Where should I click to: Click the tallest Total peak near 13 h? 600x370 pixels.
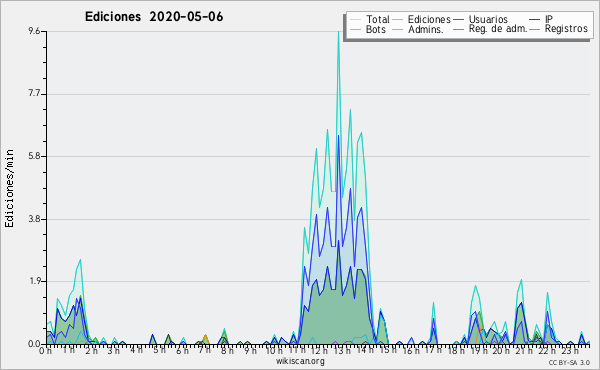[338, 33]
